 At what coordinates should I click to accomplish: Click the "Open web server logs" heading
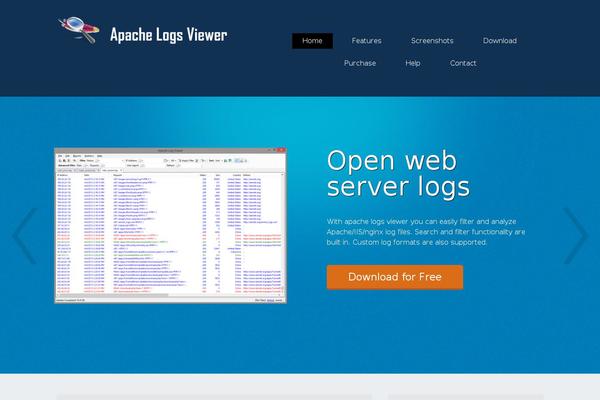(x=398, y=173)
